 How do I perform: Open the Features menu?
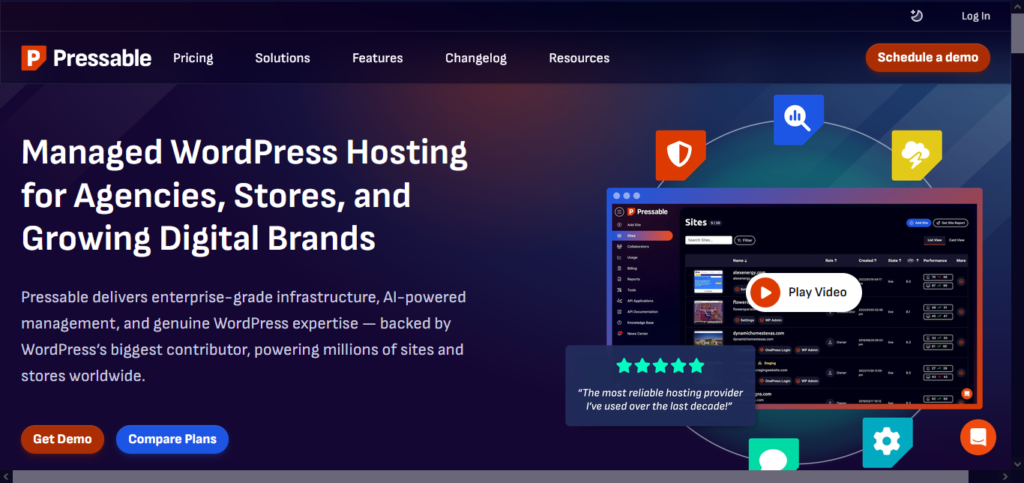377,58
